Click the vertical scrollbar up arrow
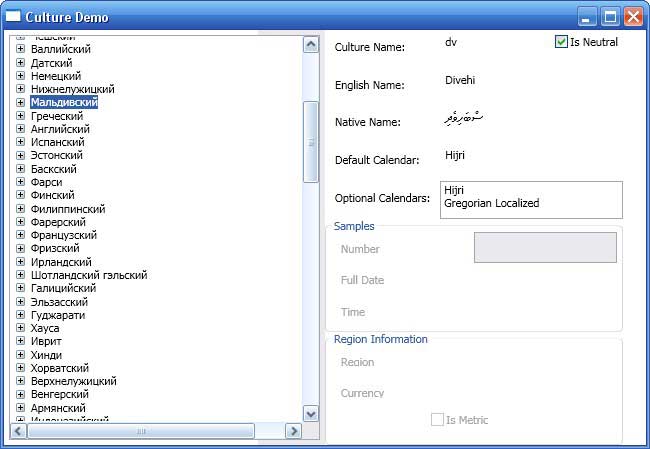 pyautogui.click(x=311, y=44)
